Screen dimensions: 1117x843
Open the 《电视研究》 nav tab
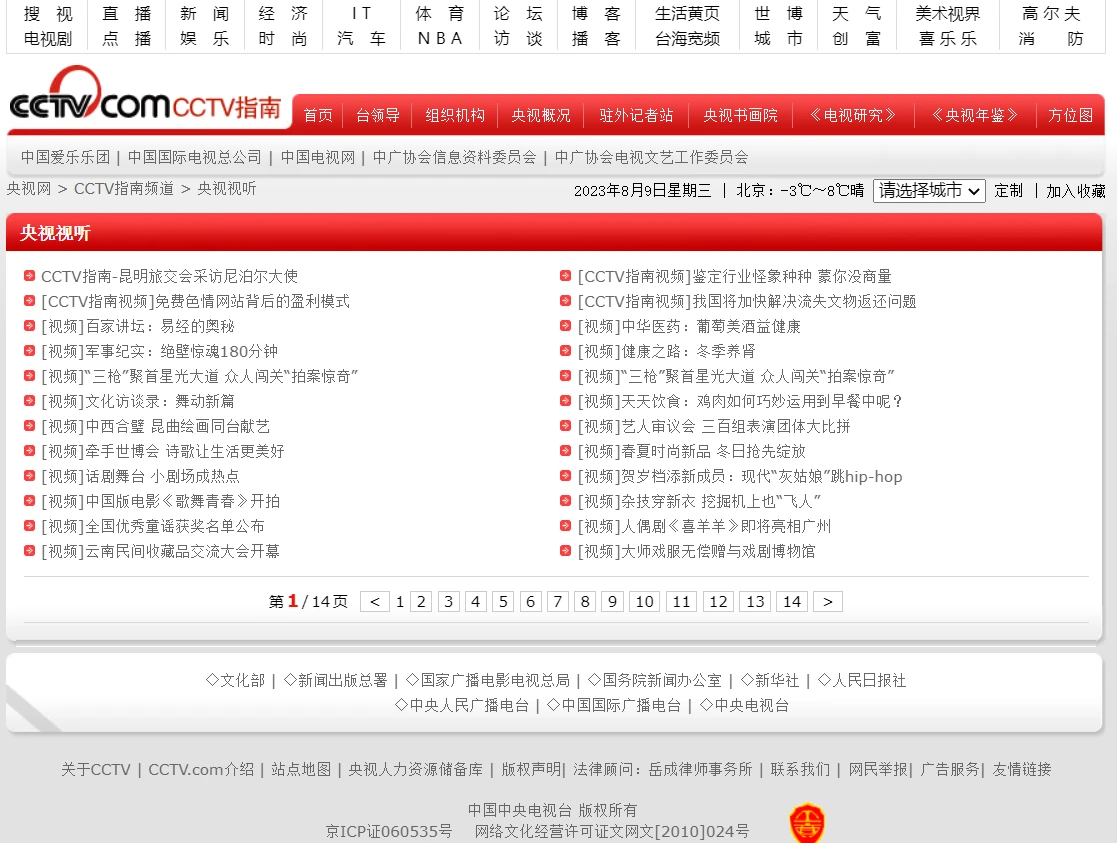click(853, 115)
